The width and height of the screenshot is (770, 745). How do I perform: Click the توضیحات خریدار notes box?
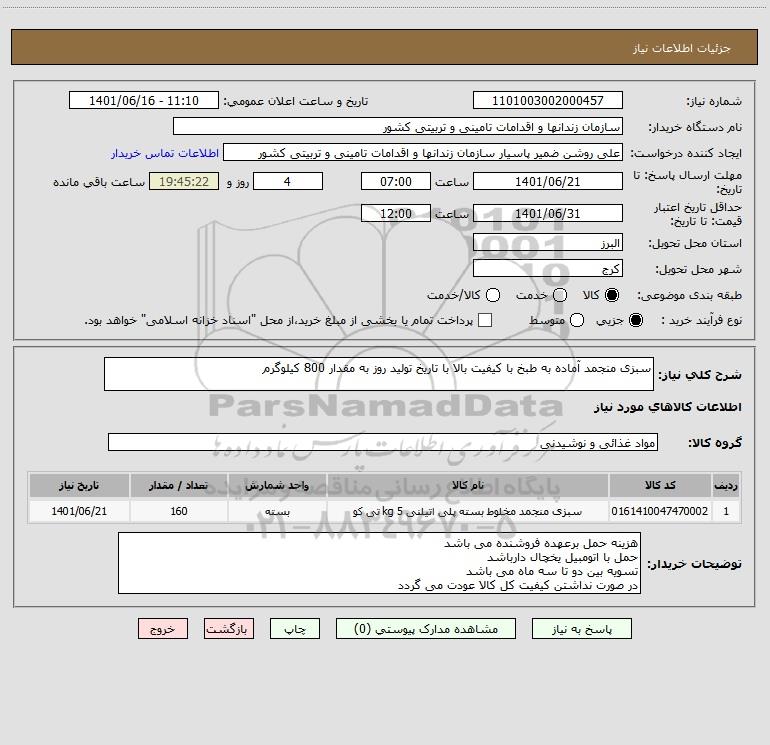coord(379,563)
